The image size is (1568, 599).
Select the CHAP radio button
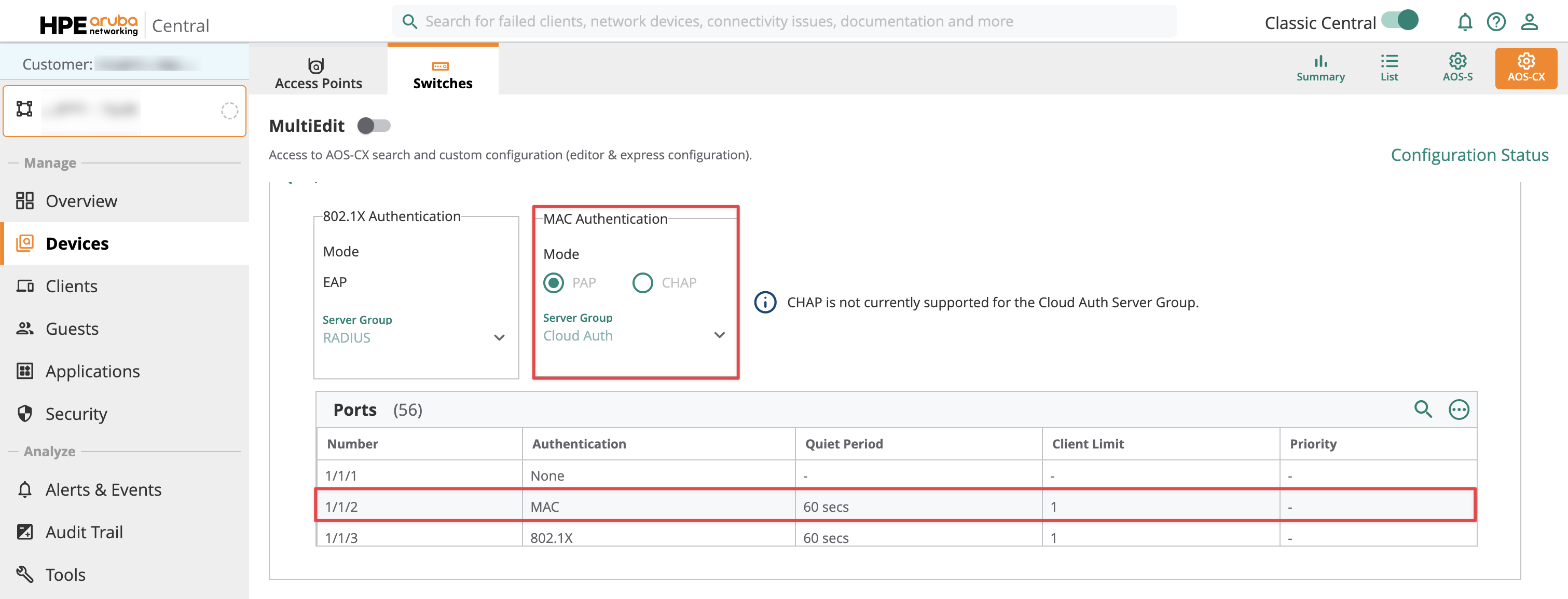pyautogui.click(x=642, y=282)
